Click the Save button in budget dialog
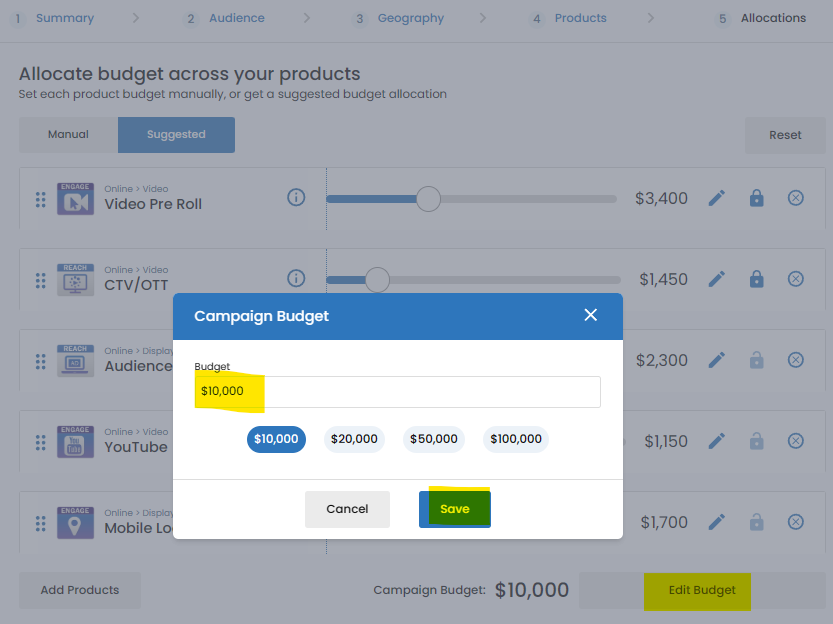 pyautogui.click(x=455, y=509)
